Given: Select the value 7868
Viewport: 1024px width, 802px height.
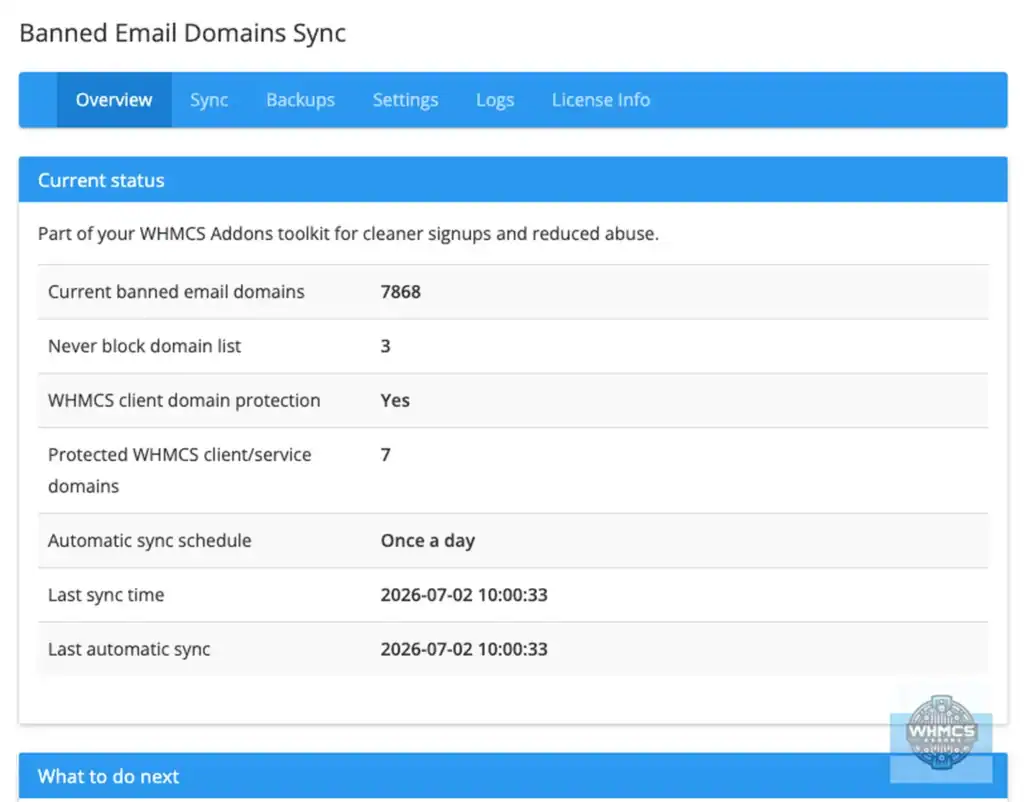Looking at the screenshot, I should tap(401, 292).
